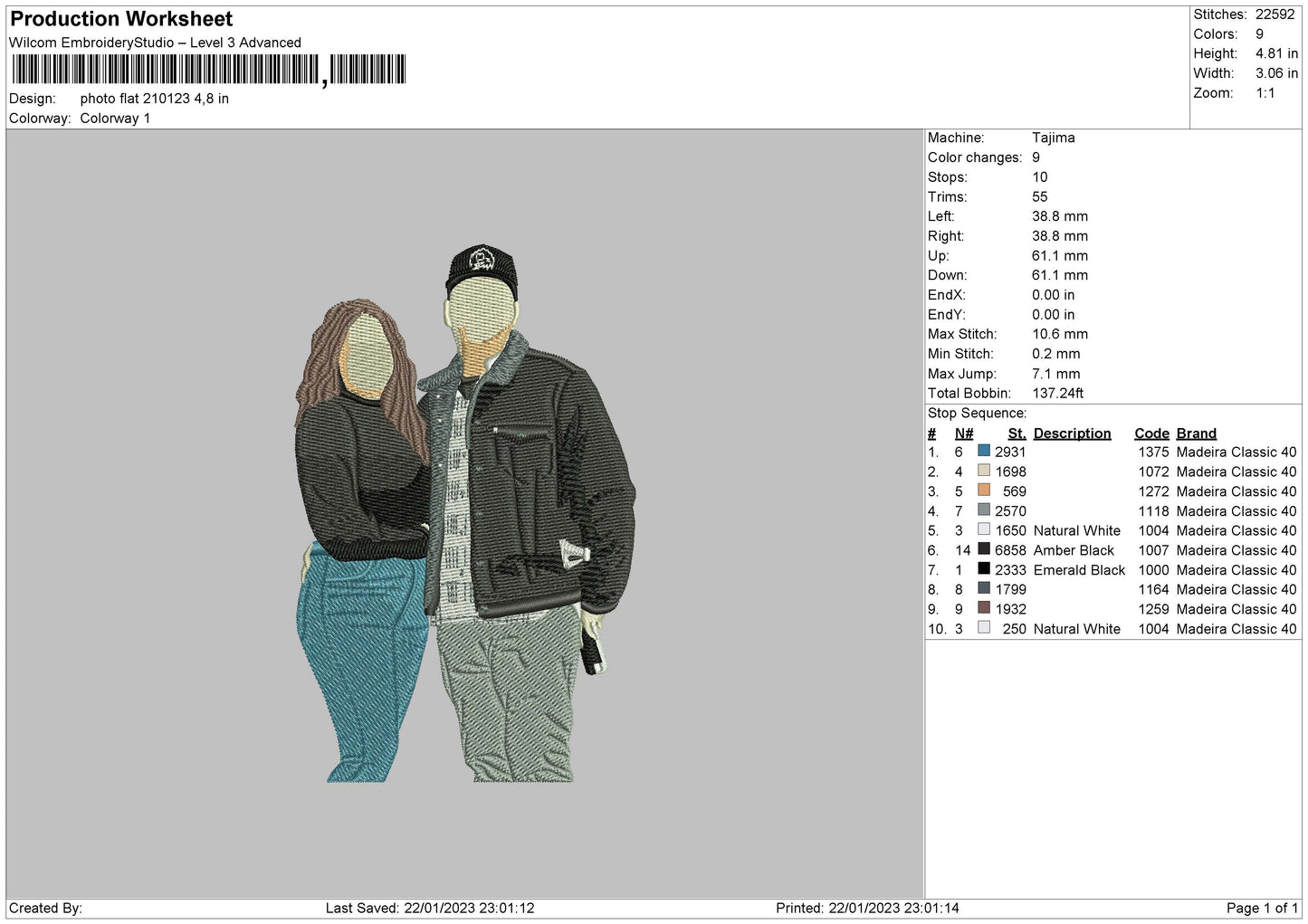Click stitch count 1932 in stop 9

click(x=1011, y=609)
